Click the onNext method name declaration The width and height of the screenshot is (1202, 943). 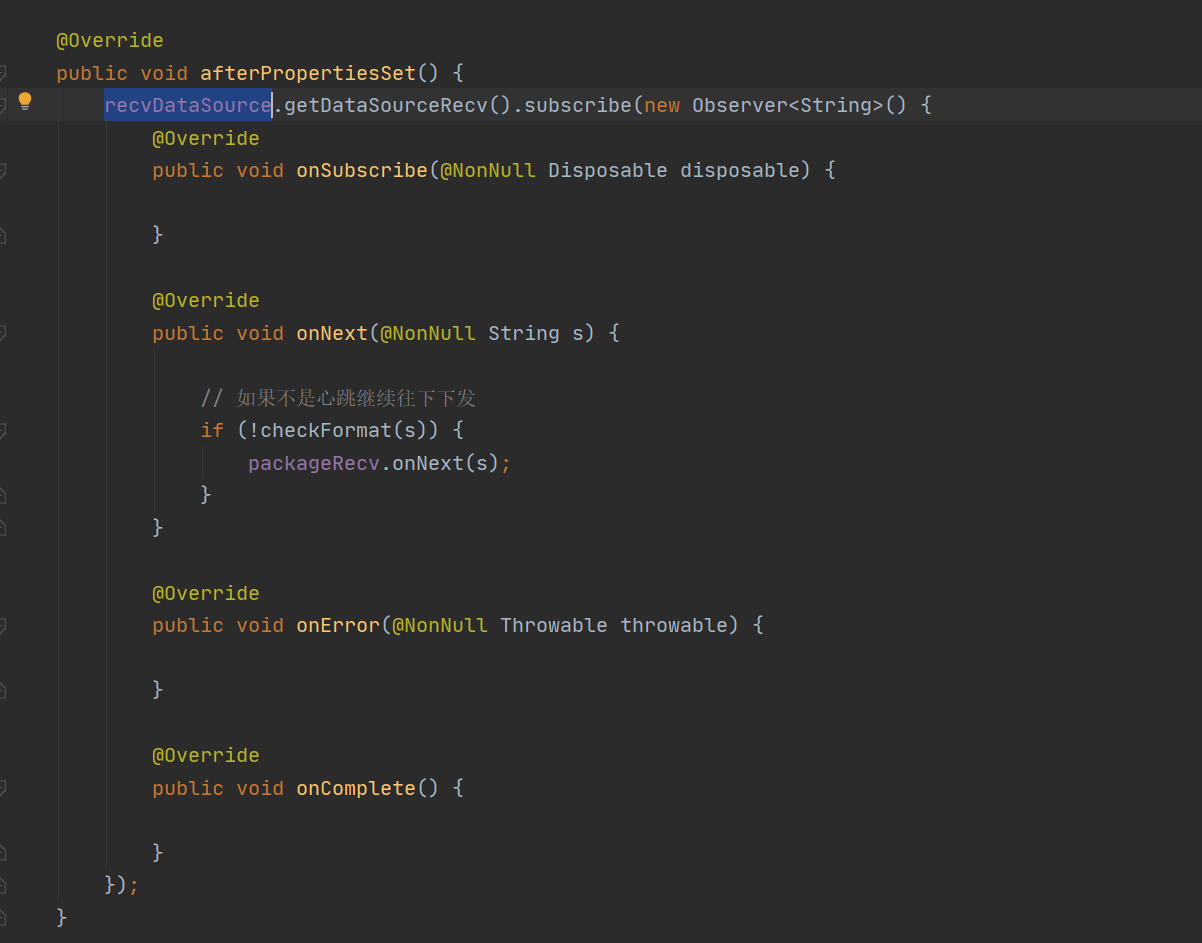[x=331, y=333]
